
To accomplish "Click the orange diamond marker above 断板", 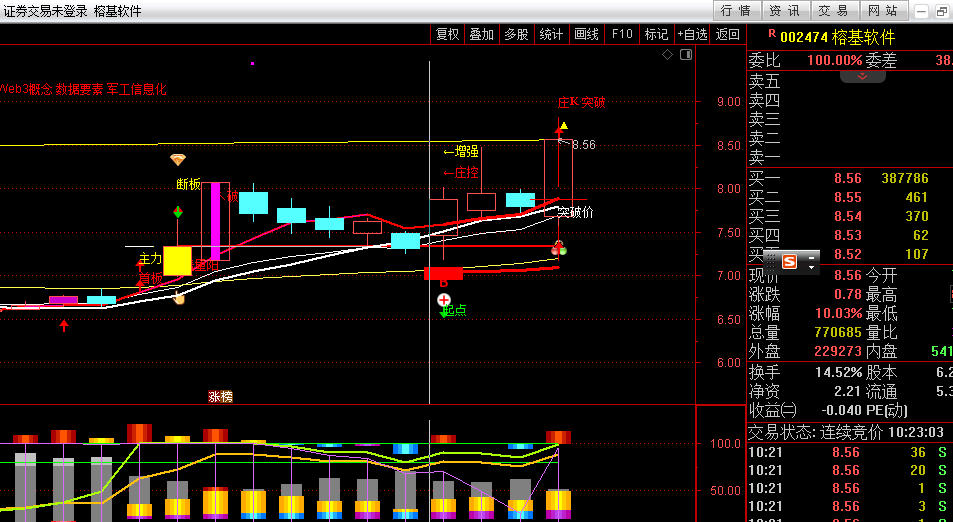I will [x=178, y=159].
